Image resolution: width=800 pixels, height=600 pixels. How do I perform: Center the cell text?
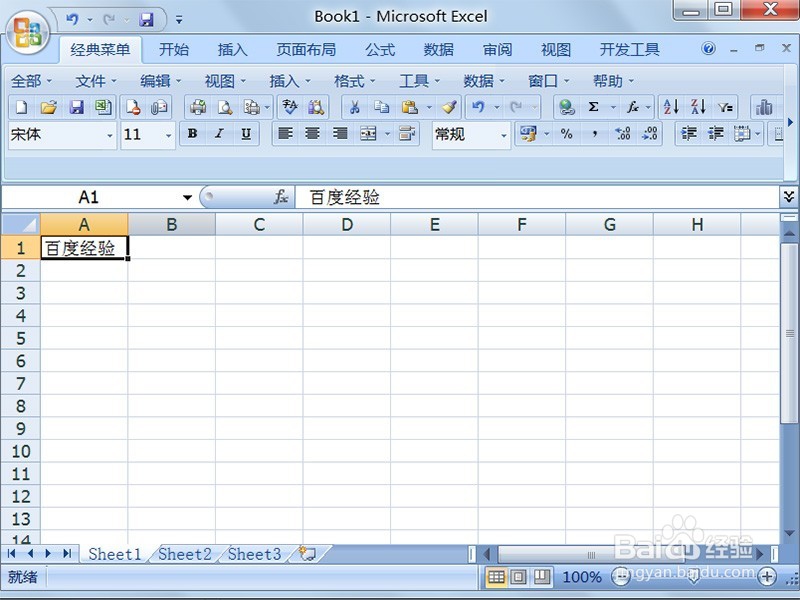(312, 134)
